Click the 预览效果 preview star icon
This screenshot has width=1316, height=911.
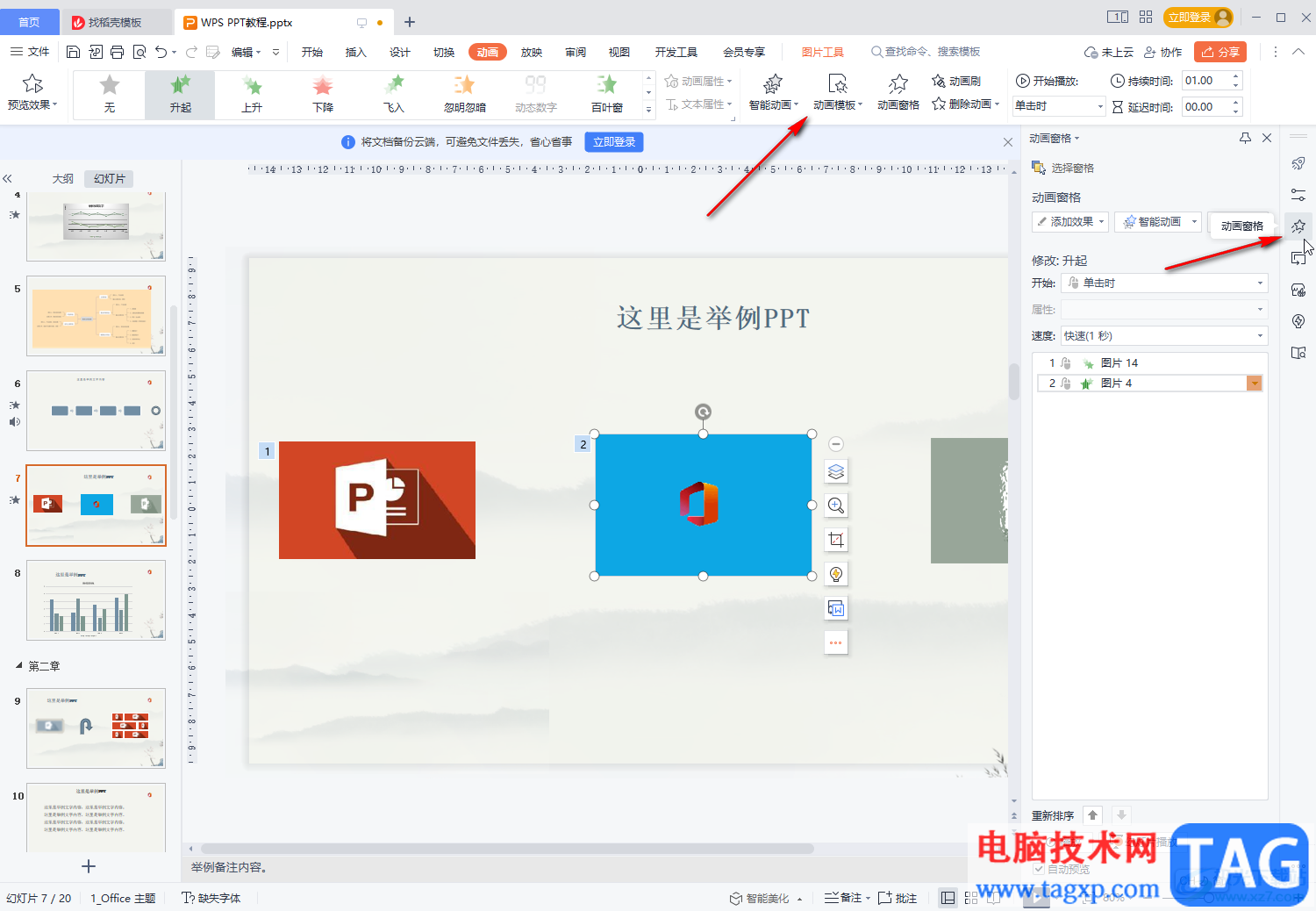pos(32,84)
